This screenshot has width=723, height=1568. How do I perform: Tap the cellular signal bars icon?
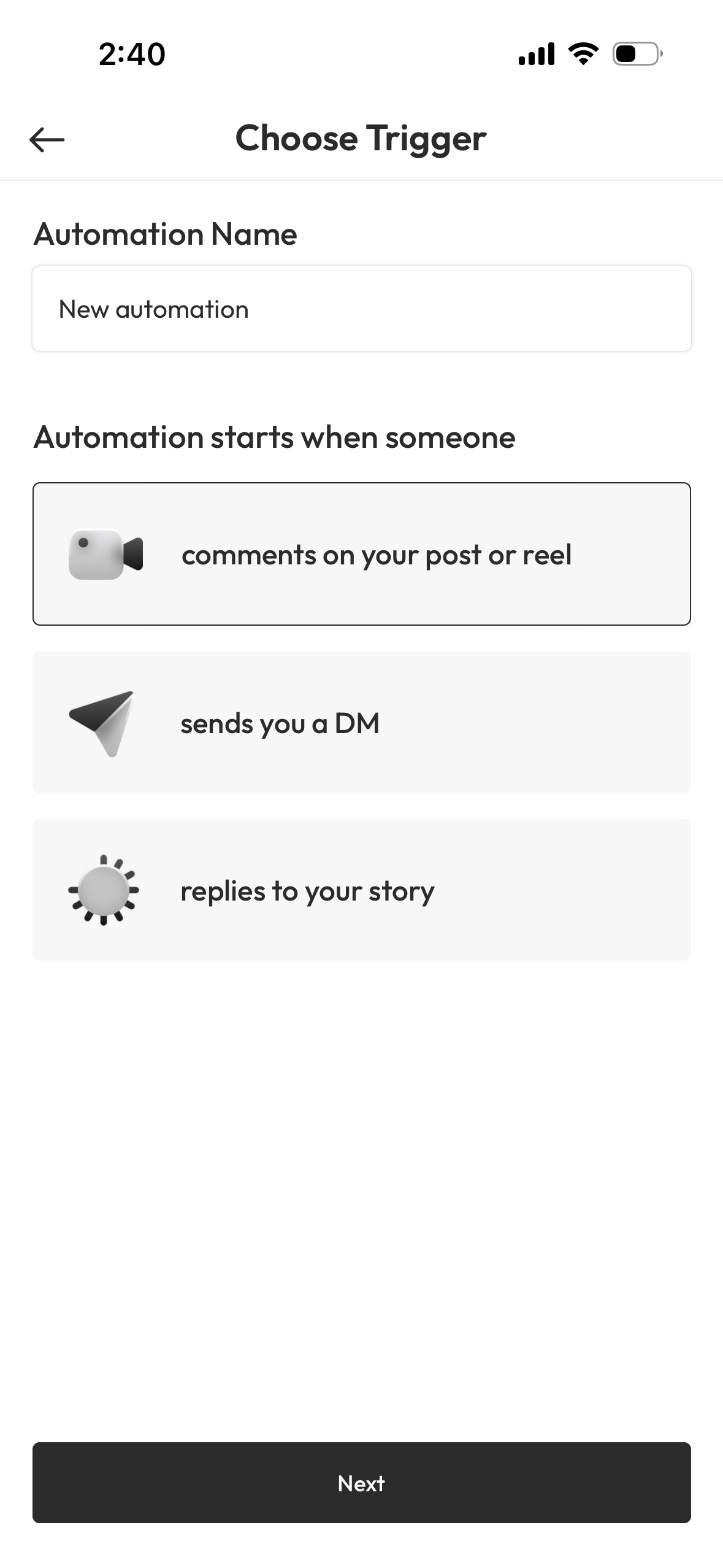[x=537, y=54]
